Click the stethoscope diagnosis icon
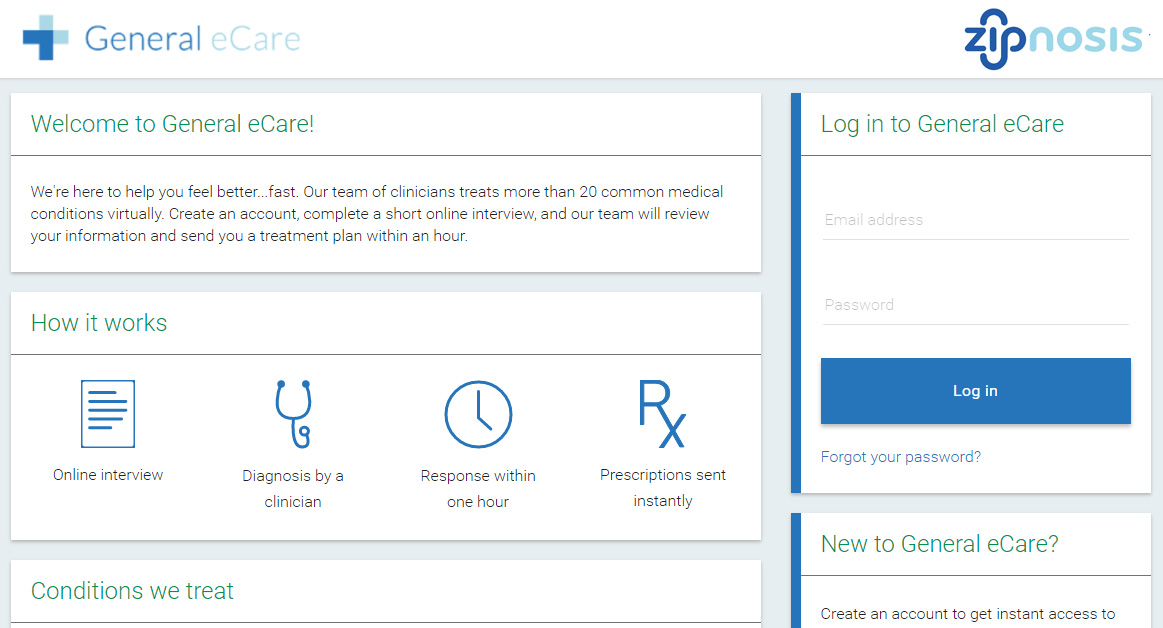Screen dimensions: 1163x628 pyautogui.click(x=294, y=414)
